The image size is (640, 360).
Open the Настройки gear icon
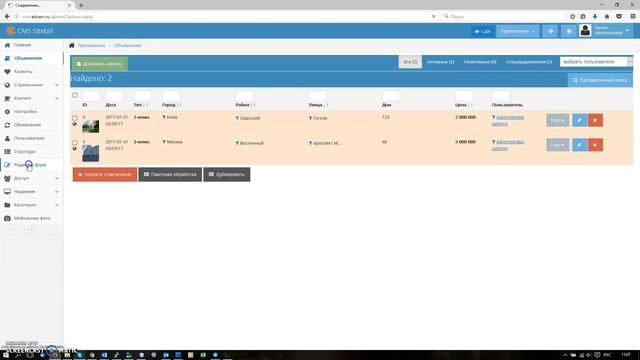tap(7, 111)
